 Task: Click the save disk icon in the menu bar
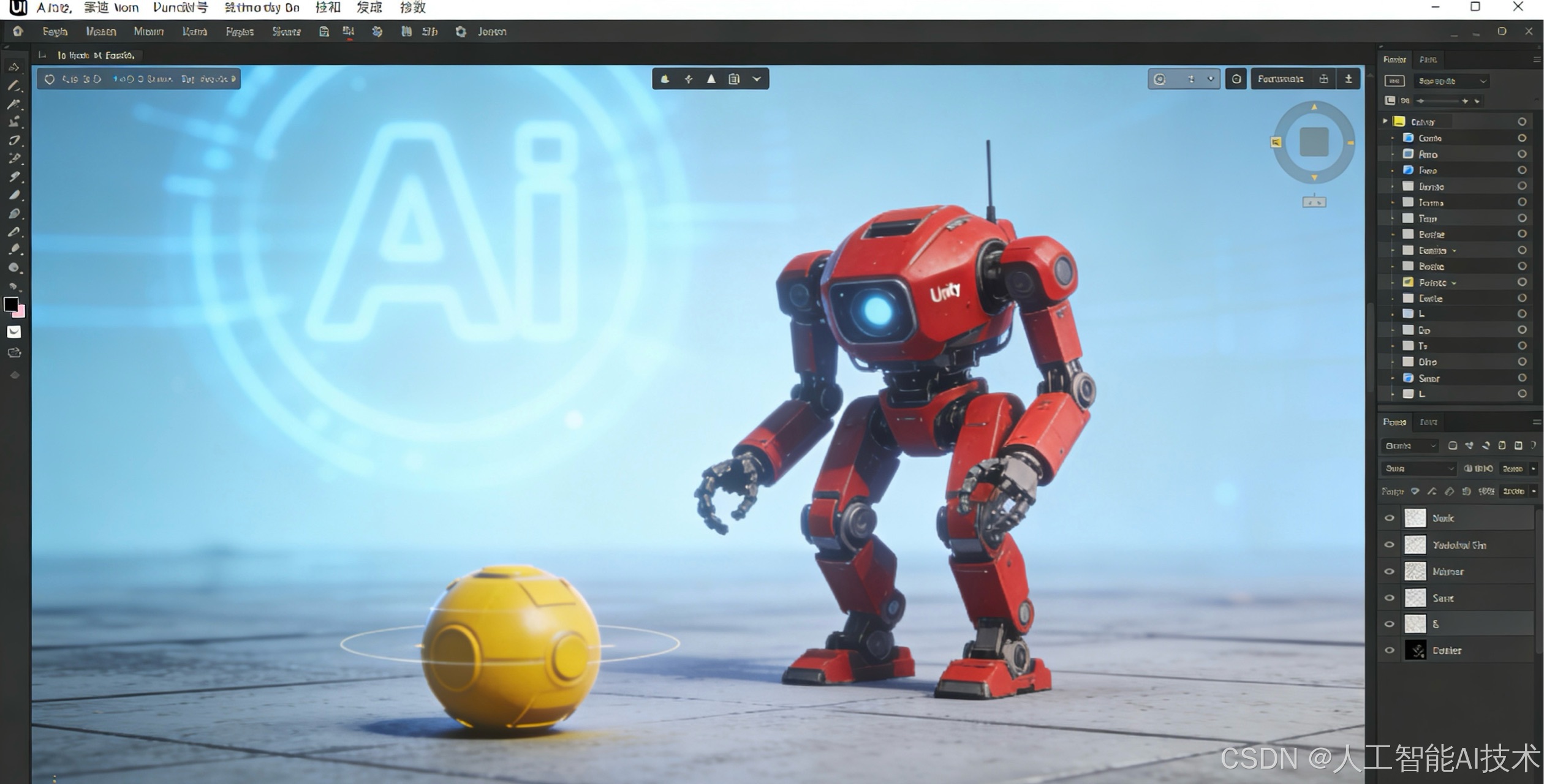click(324, 31)
